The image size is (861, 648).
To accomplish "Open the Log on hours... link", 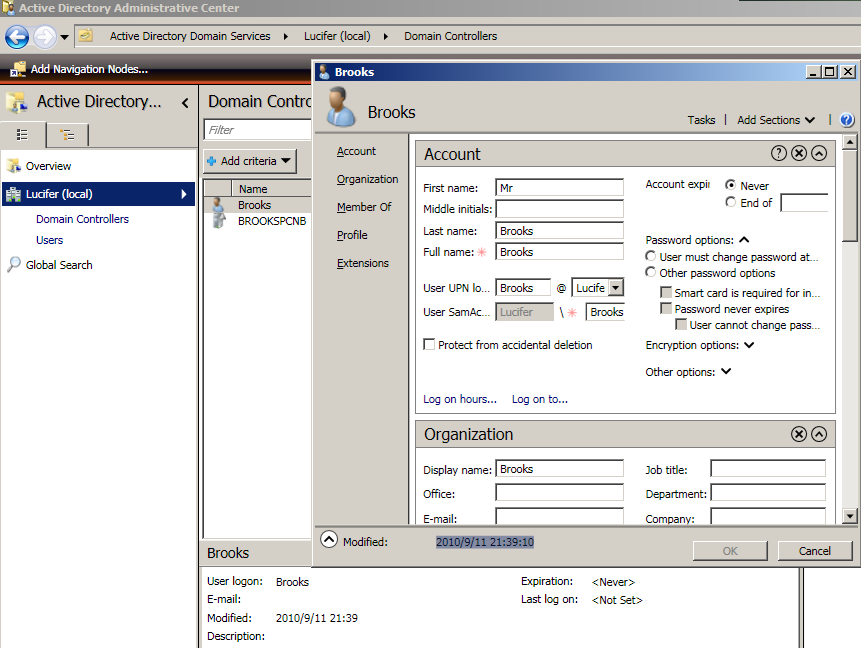I will tap(460, 399).
